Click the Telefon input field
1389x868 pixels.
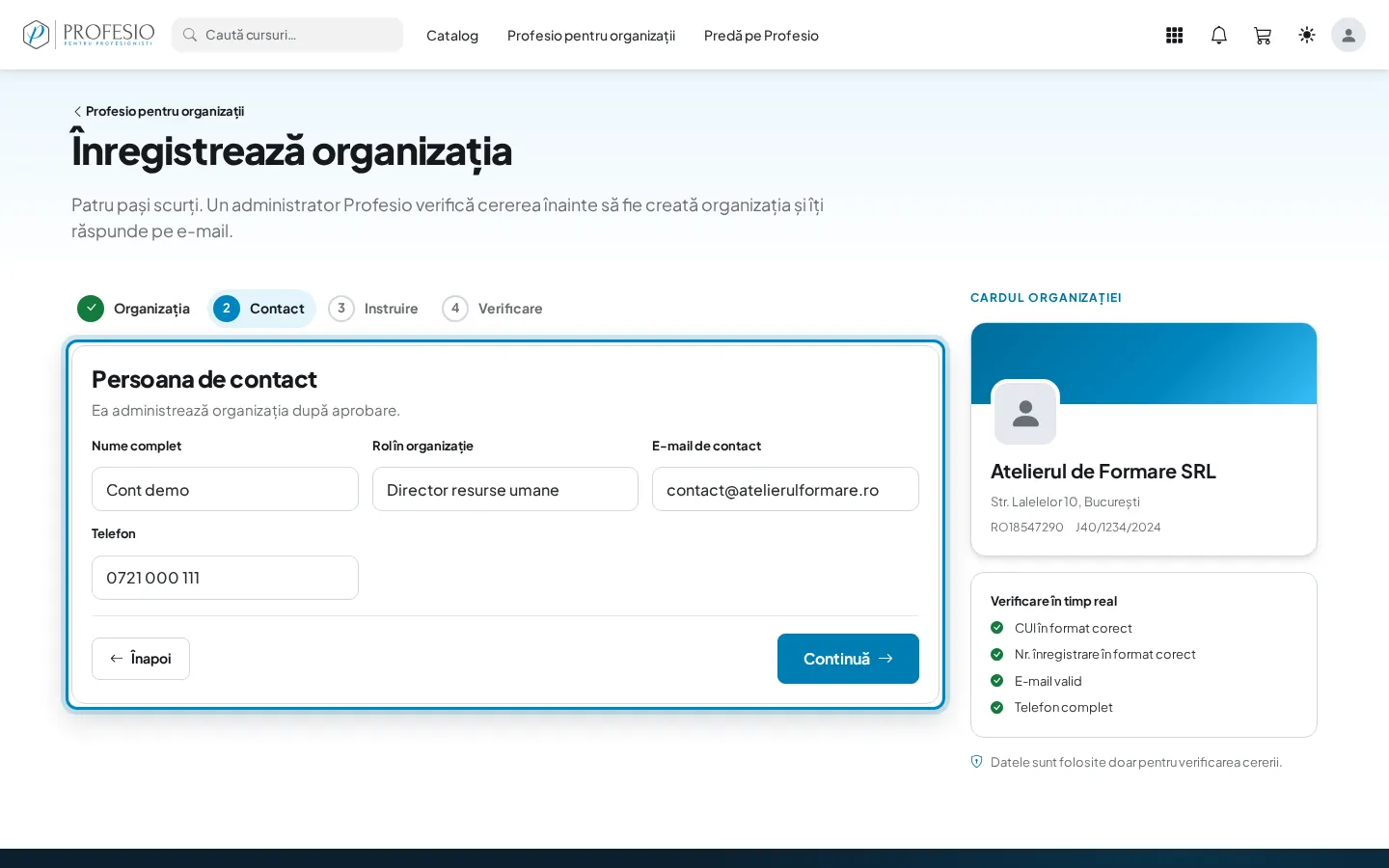click(225, 578)
